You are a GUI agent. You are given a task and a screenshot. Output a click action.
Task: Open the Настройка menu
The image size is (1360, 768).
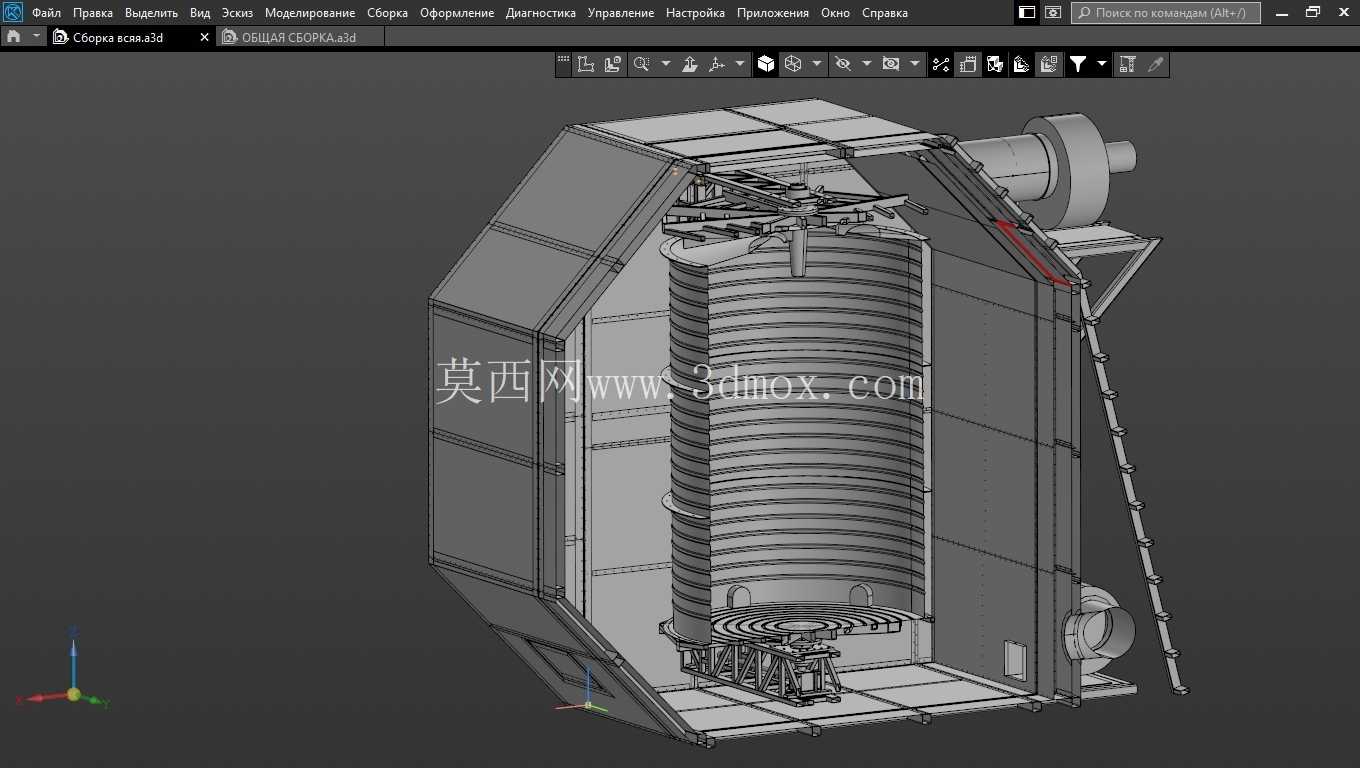click(x=695, y=13)
